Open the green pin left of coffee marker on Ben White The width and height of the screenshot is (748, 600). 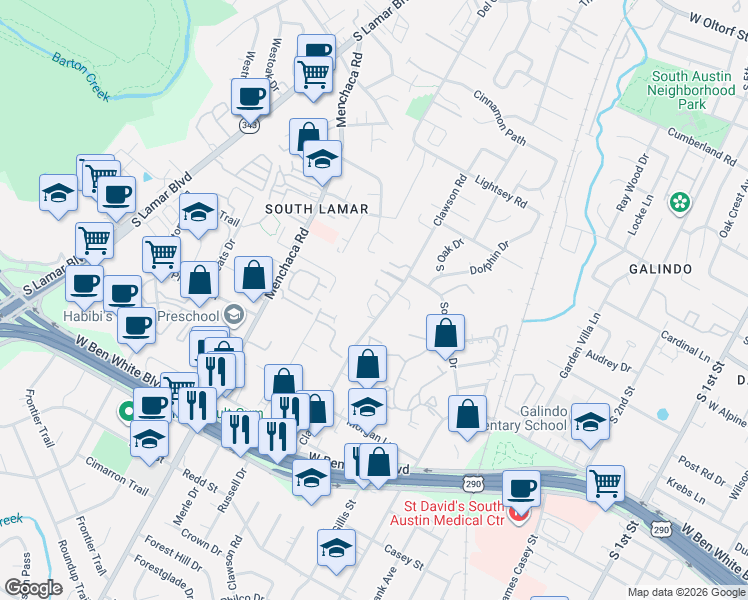point(127,412)
